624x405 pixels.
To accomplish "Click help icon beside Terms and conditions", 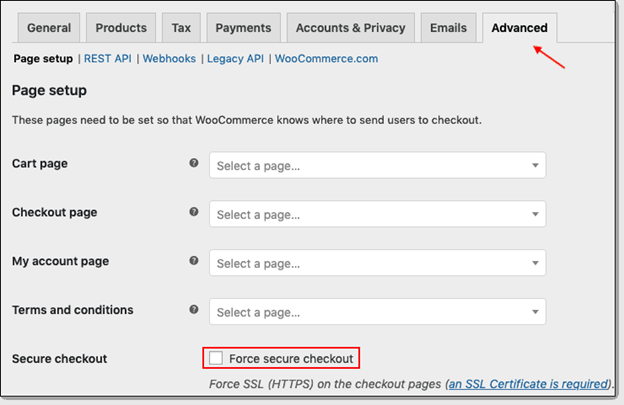I will 194,310.
